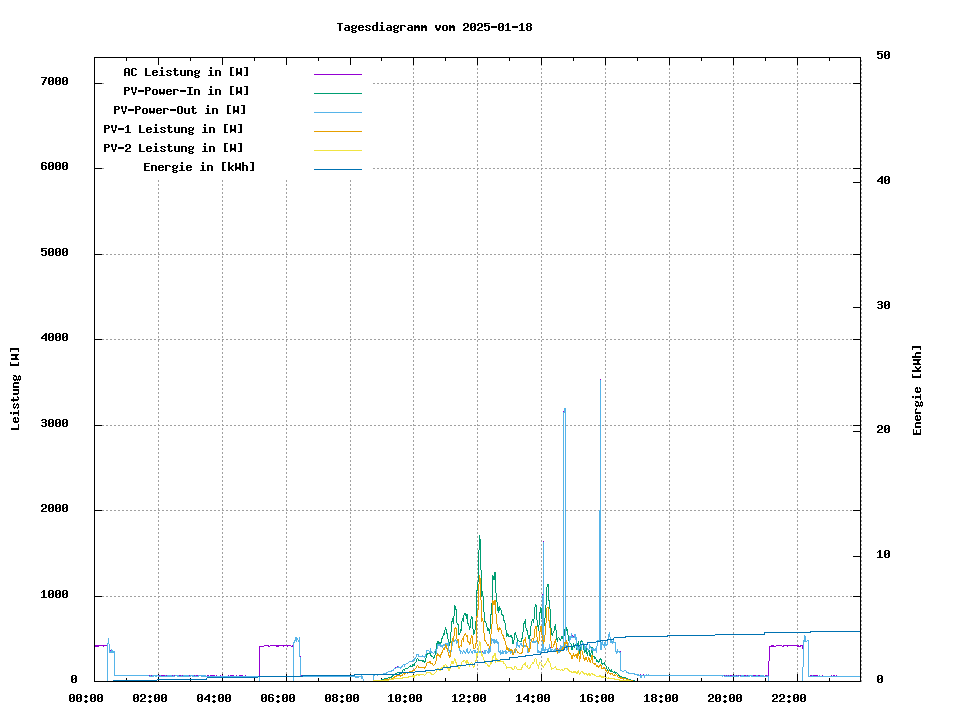Click the purple AC Leistung legend line sample
This screenshot has height=720, width=960.
[337, 74]
